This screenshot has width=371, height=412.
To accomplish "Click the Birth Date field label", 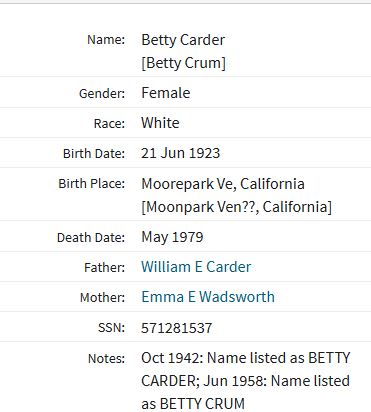I will click(x=94, y=154).
